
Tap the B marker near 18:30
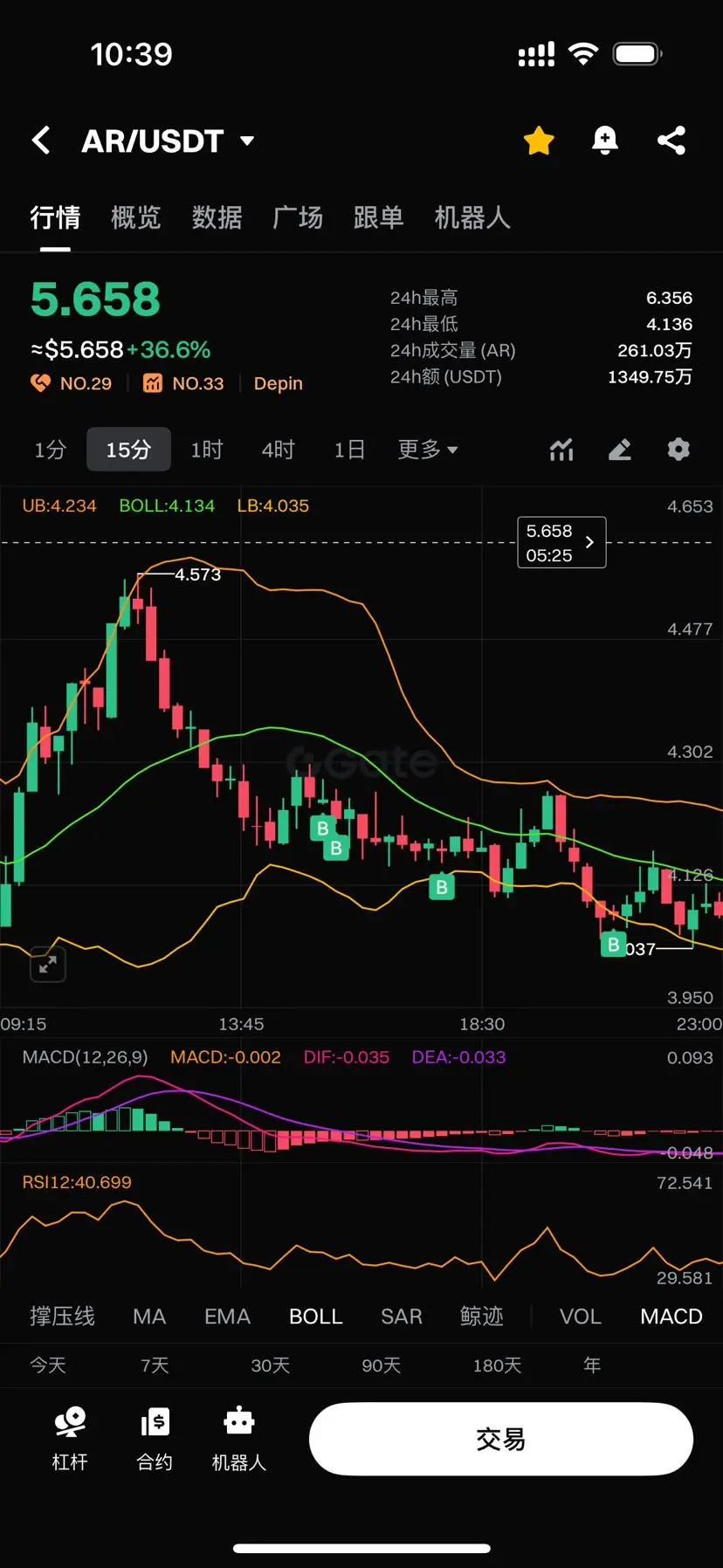[x=442, y=887]
